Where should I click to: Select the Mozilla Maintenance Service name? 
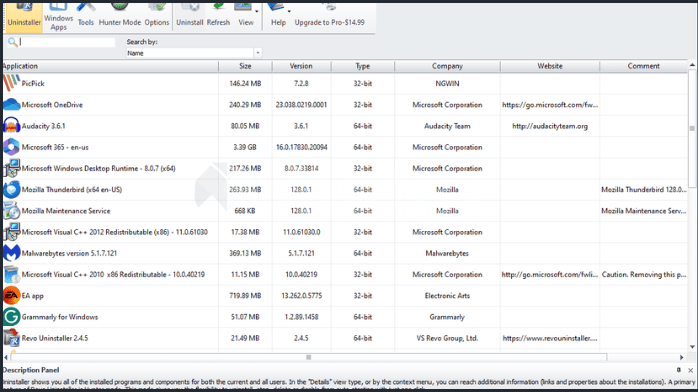click(x=66, y=210)
